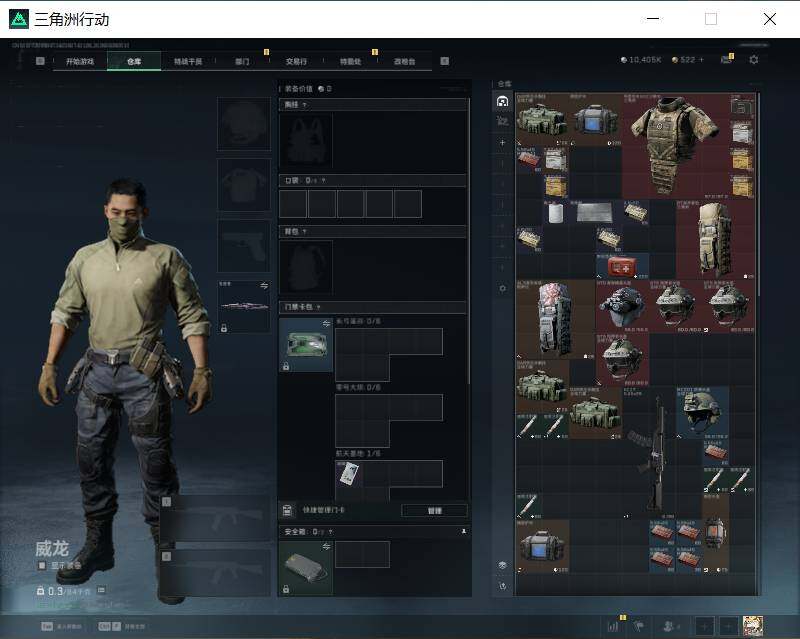800x639 pixels.
Task: Select the green keycard case item
Action: [x=306, y=345]
